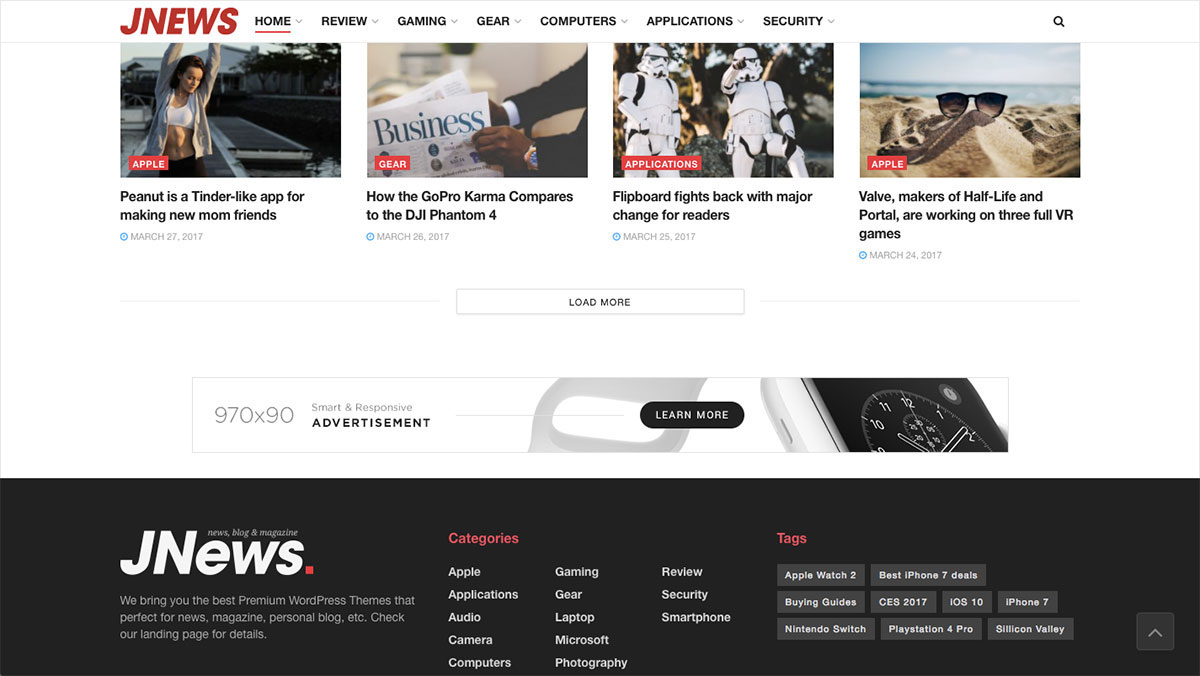Click the red APPLE badge on sunglasses photo

887,164
